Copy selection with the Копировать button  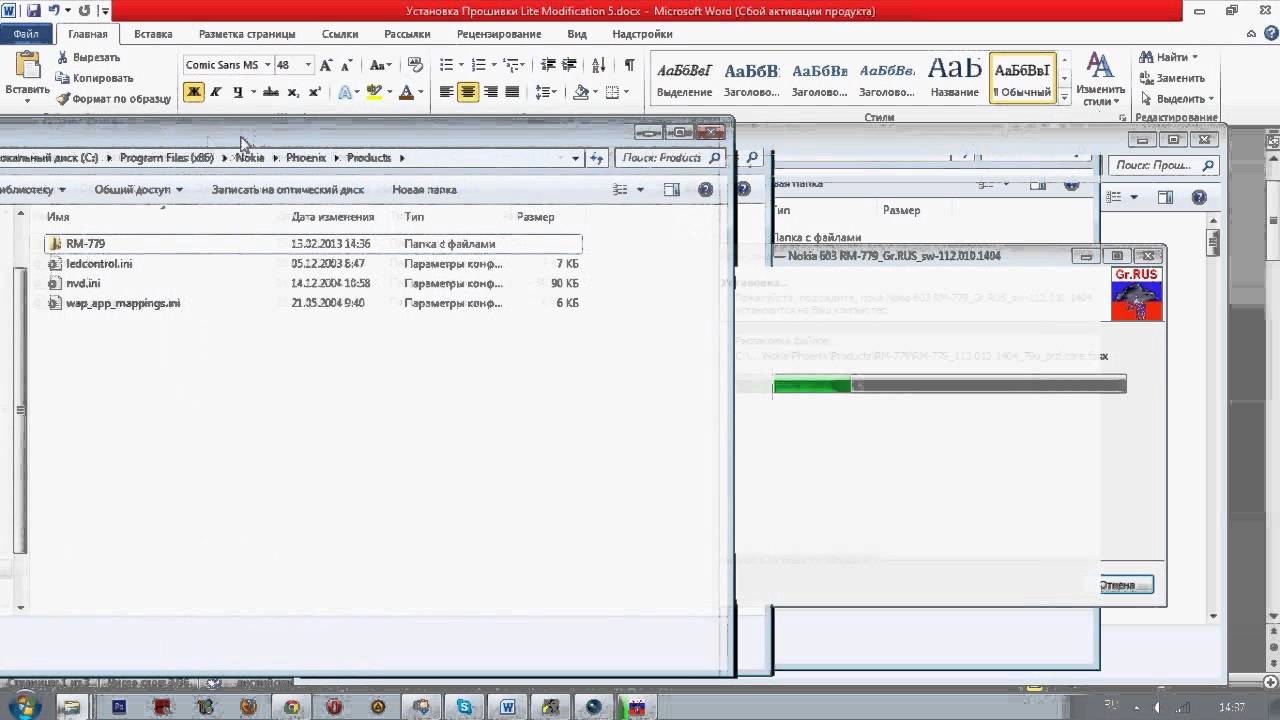[94, 78]
